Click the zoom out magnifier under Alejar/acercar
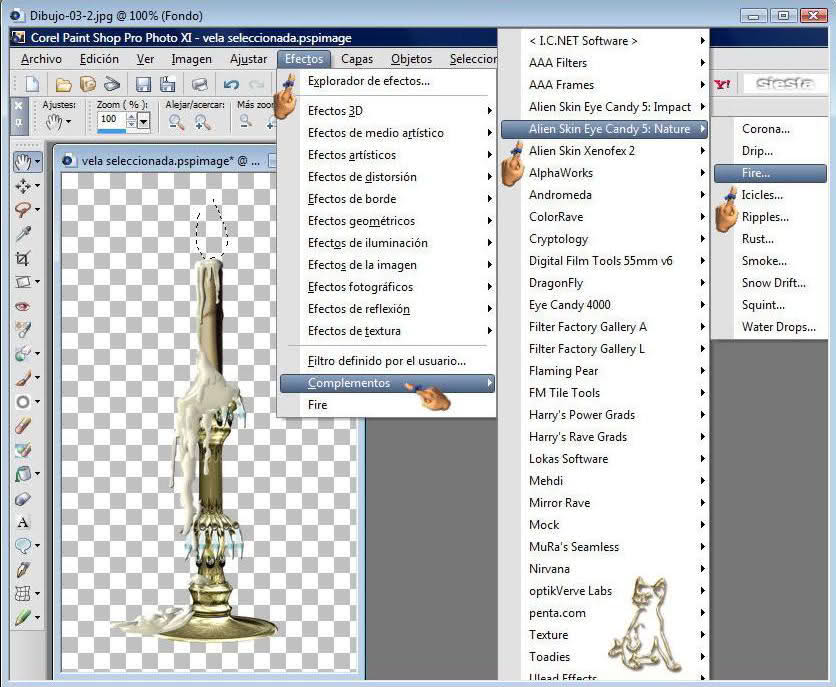The width and height of the screenshot is (836, 687). coord(176,122)
